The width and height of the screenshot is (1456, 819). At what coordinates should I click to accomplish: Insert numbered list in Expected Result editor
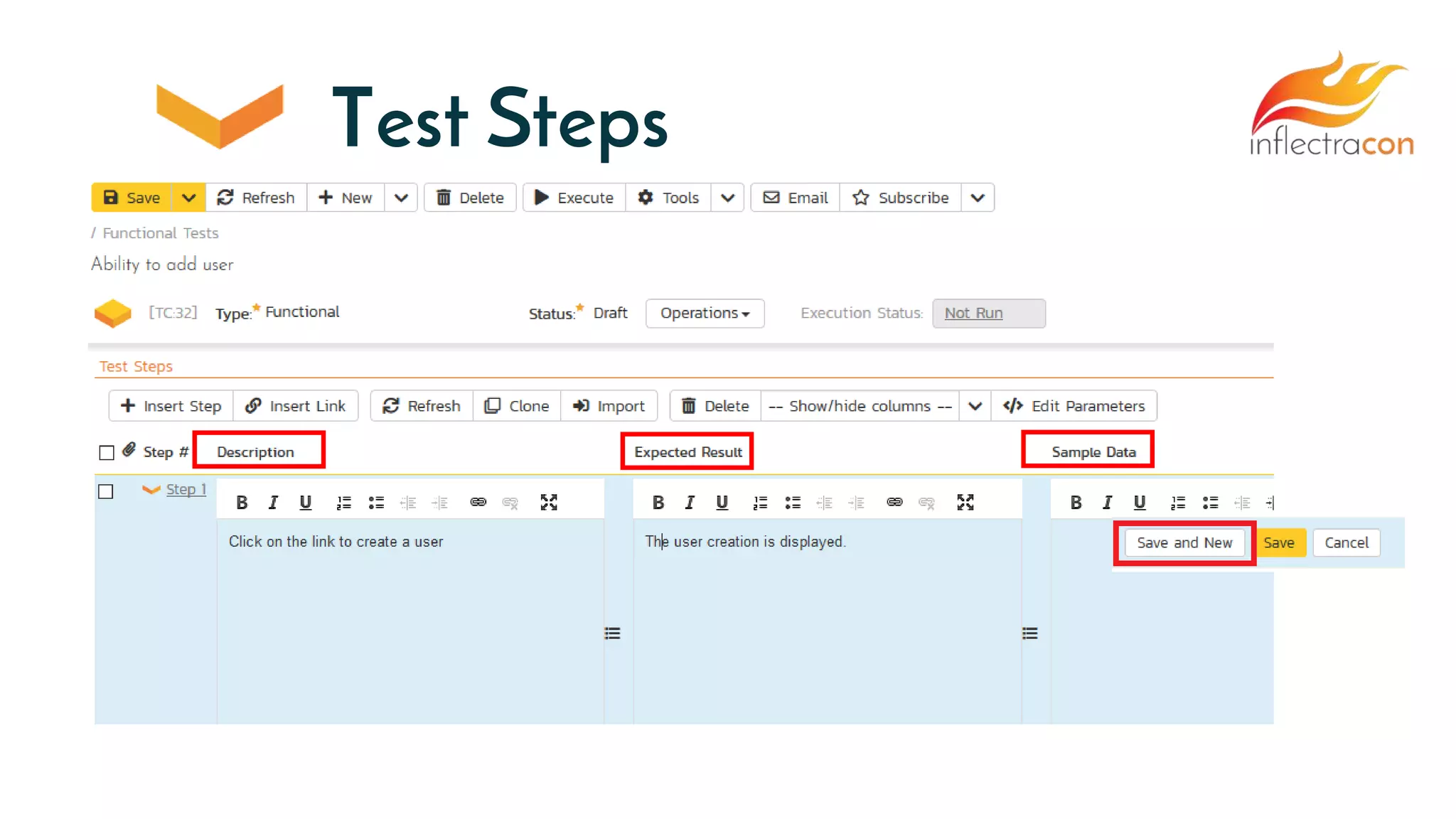click(x=761, y=503)
